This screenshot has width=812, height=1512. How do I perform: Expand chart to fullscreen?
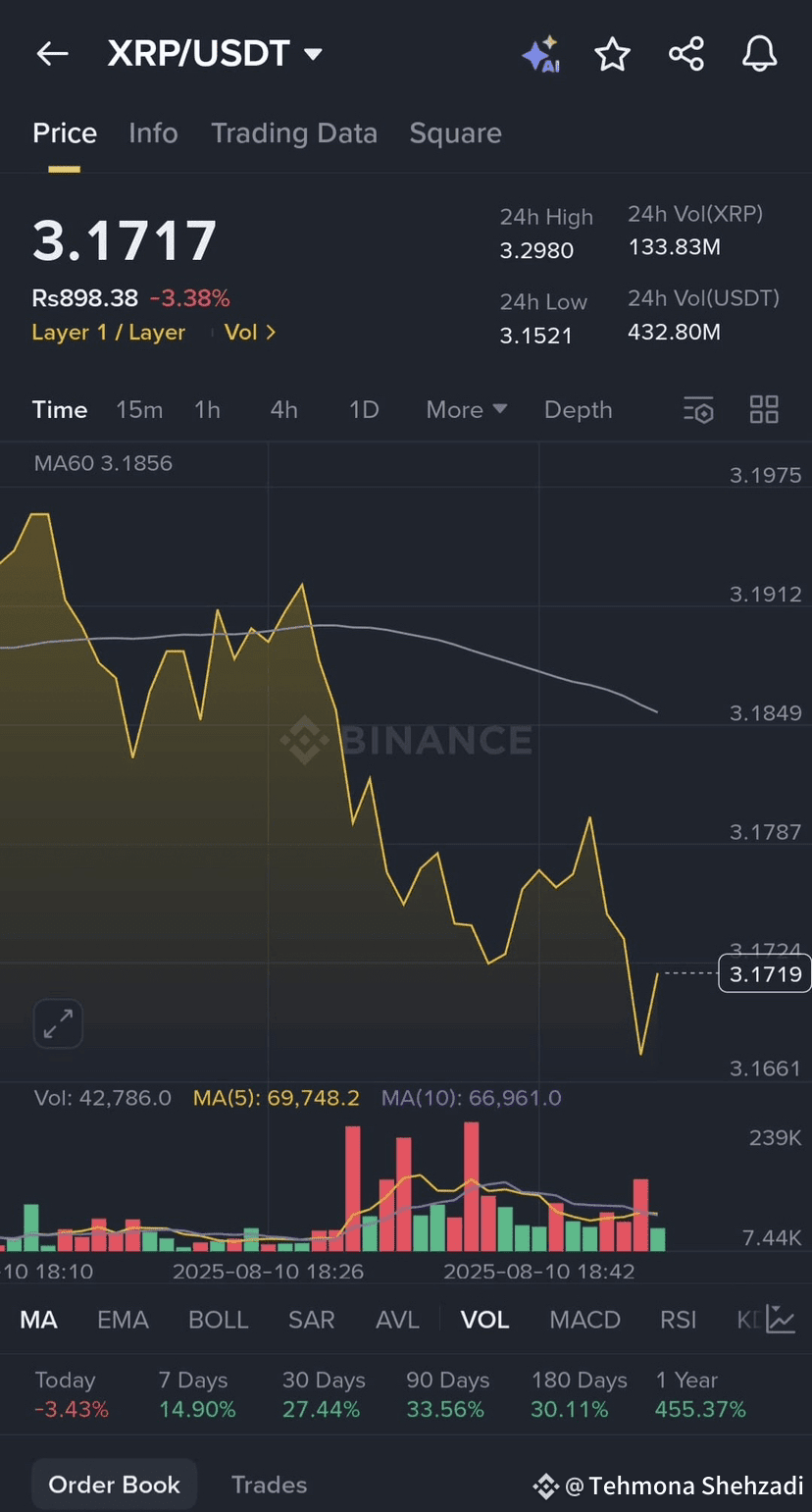tap(58, 1024)
